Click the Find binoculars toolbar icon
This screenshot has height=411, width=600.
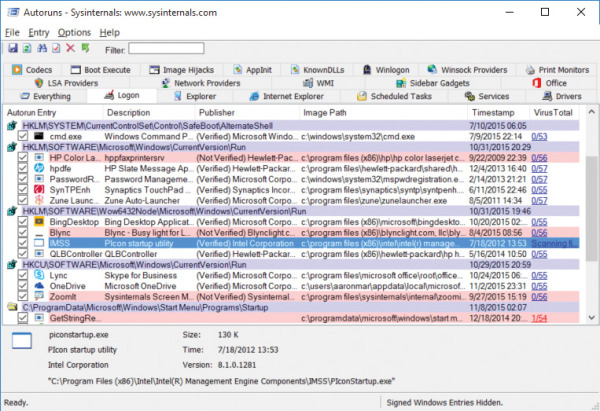tap(42, 48)
